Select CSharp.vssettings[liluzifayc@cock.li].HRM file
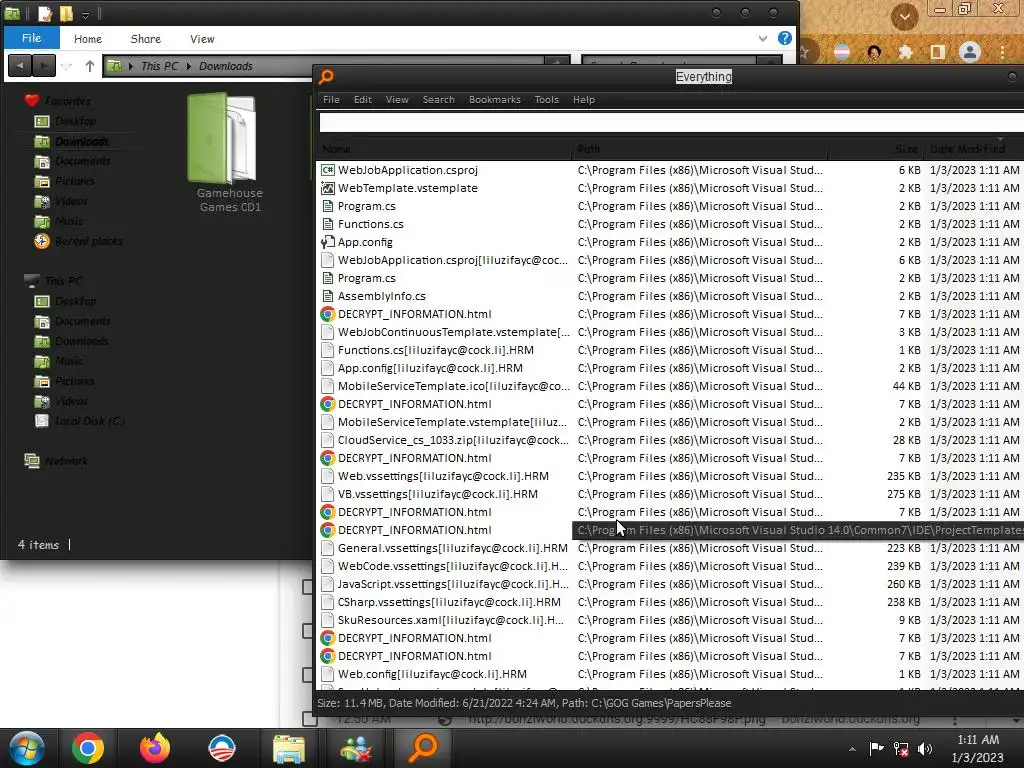Image resolution: width=1024 pixels, height=768 pixels. click(x=449, y=602)
